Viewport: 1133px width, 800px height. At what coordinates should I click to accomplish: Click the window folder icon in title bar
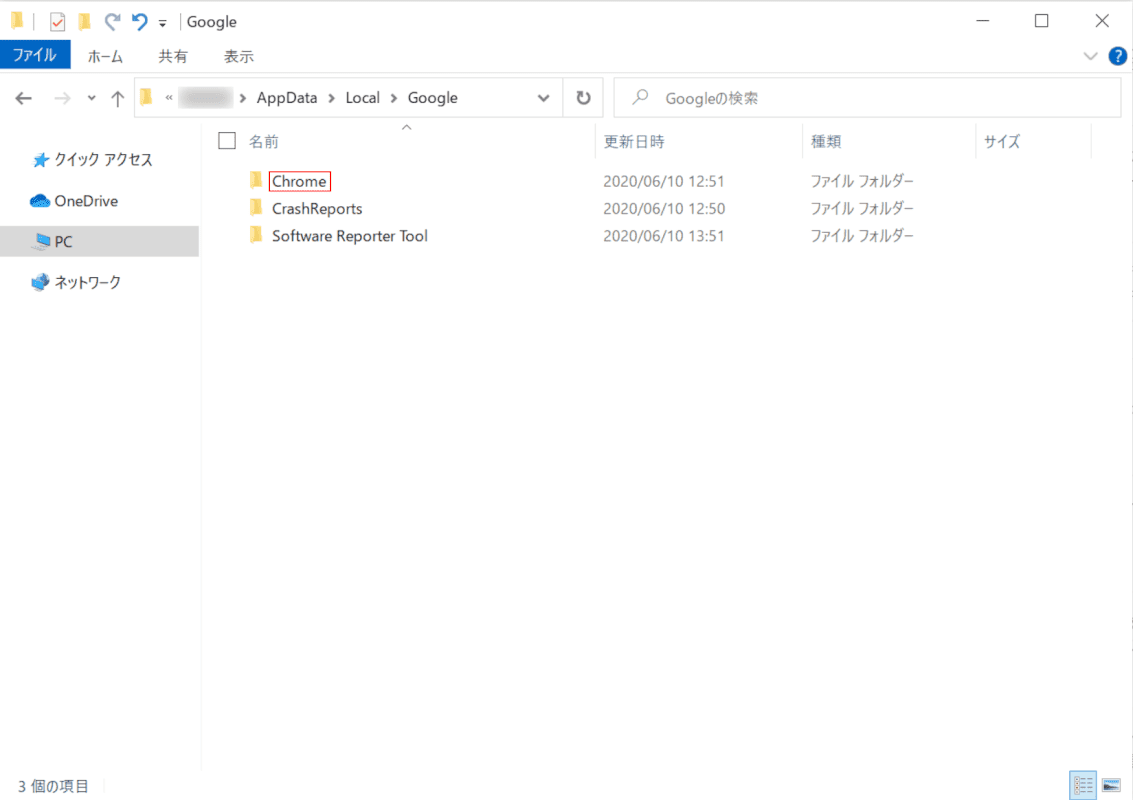coord(17,21)
